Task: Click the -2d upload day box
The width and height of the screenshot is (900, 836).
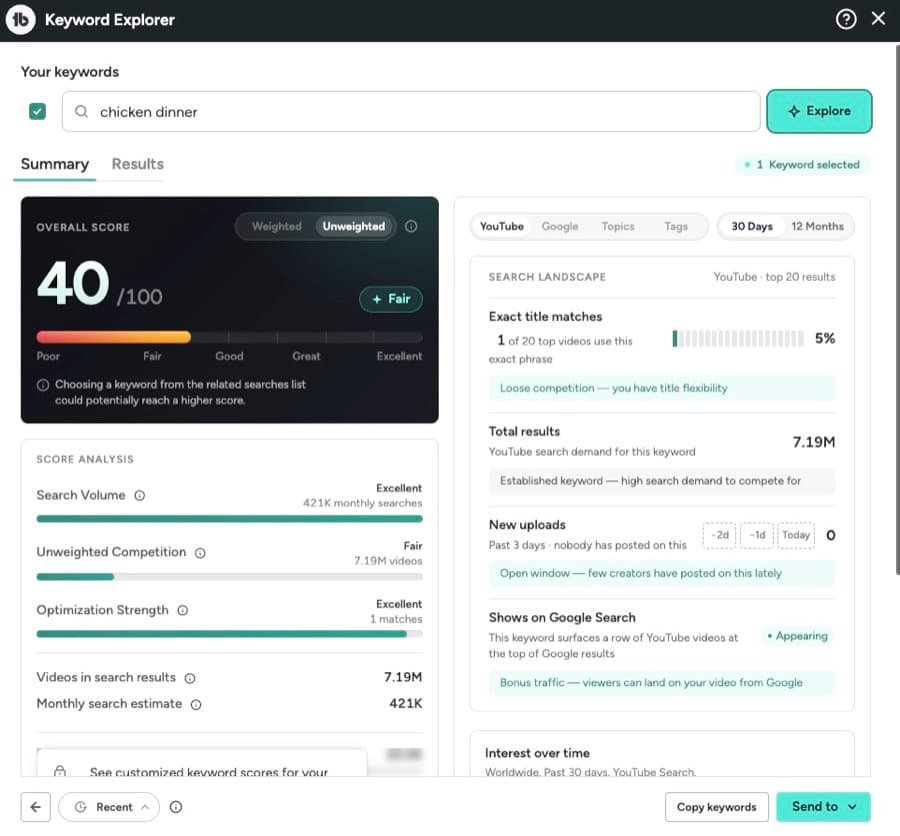Action: point(719,535)
